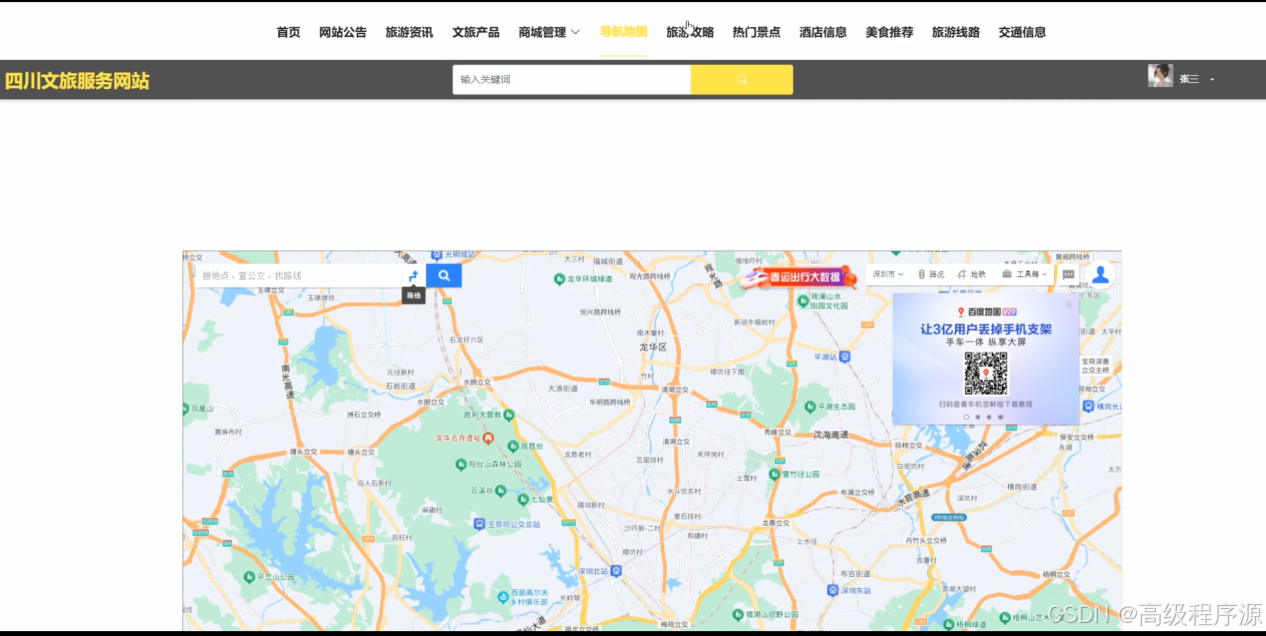Click the 观澜山水田园文化园 marker
Viewport: 1266px width, 636px height.
tap(804, 300)
